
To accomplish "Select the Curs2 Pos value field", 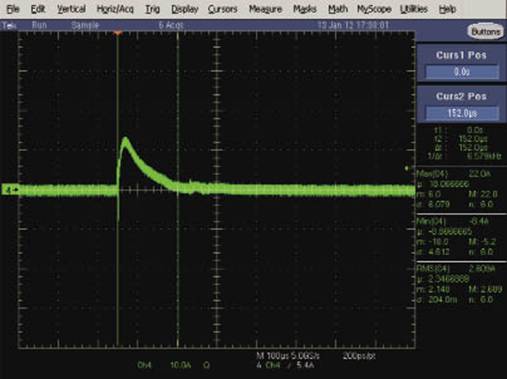I will [x=462, y=113].
